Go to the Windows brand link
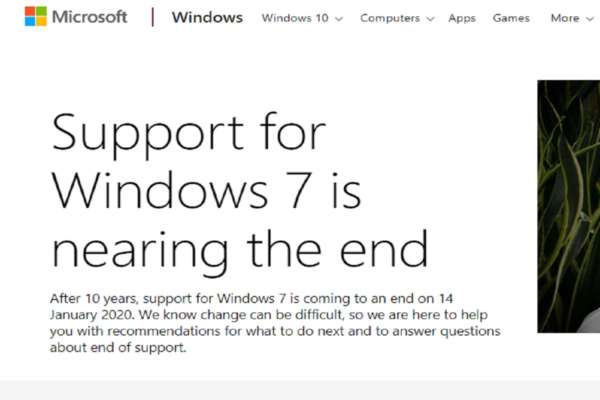 207,18
